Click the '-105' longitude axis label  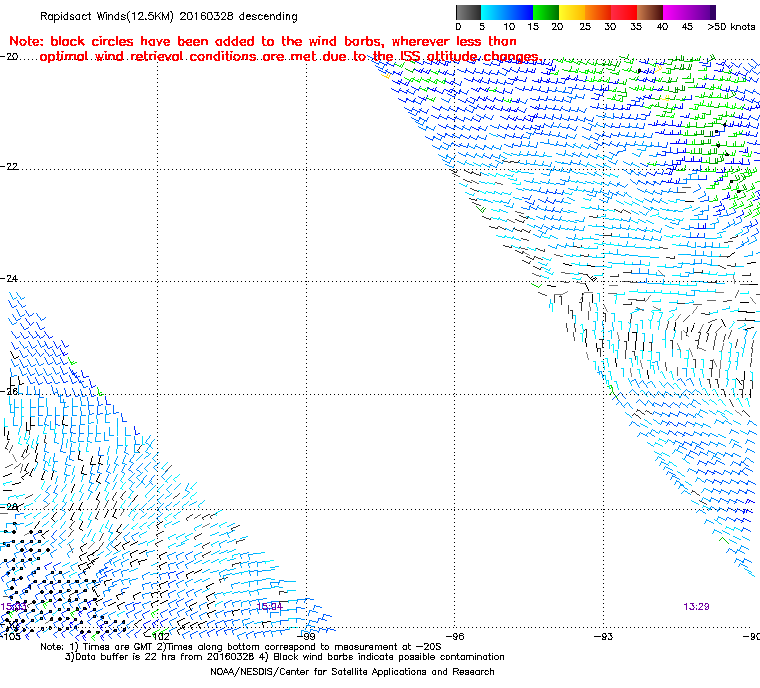pyautogui.click(x=11, y=636)
